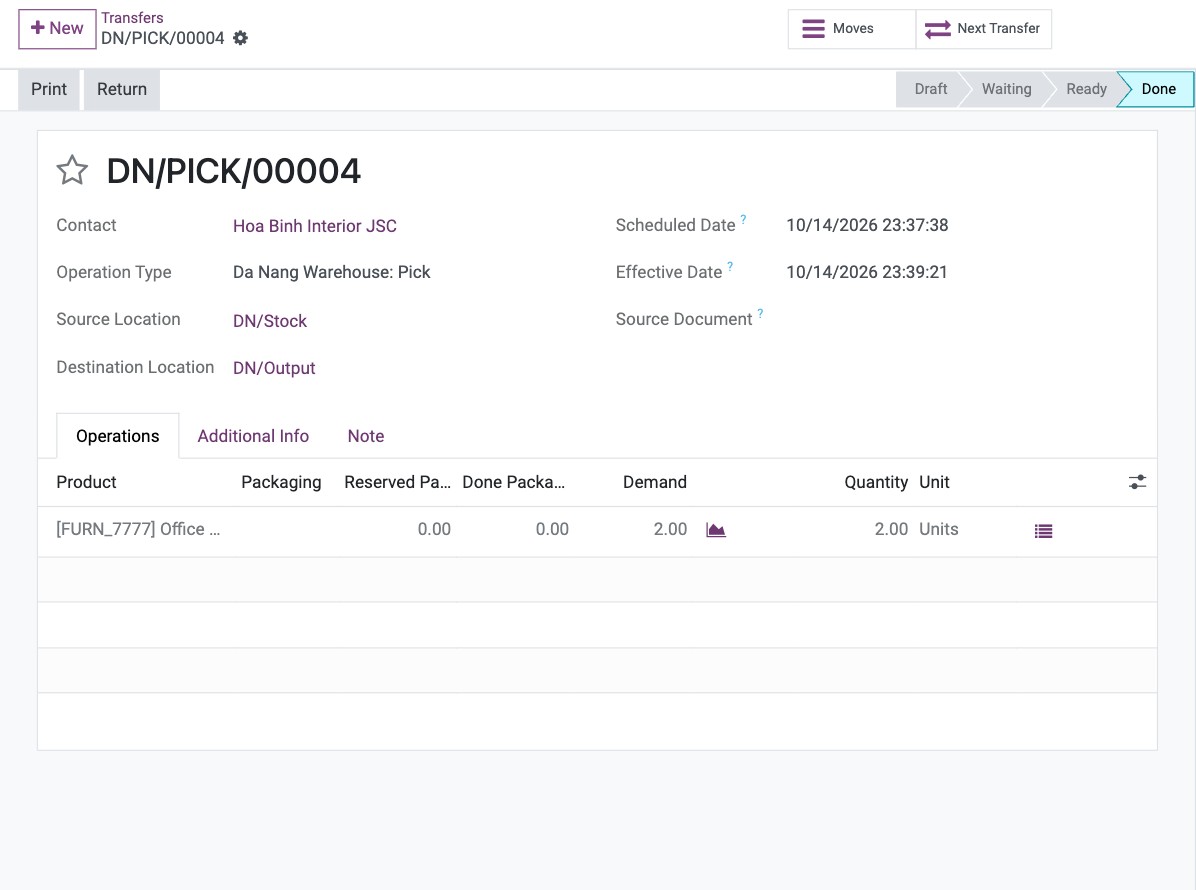Click the Scheduled Date help question mark

(x=743, y=220)
